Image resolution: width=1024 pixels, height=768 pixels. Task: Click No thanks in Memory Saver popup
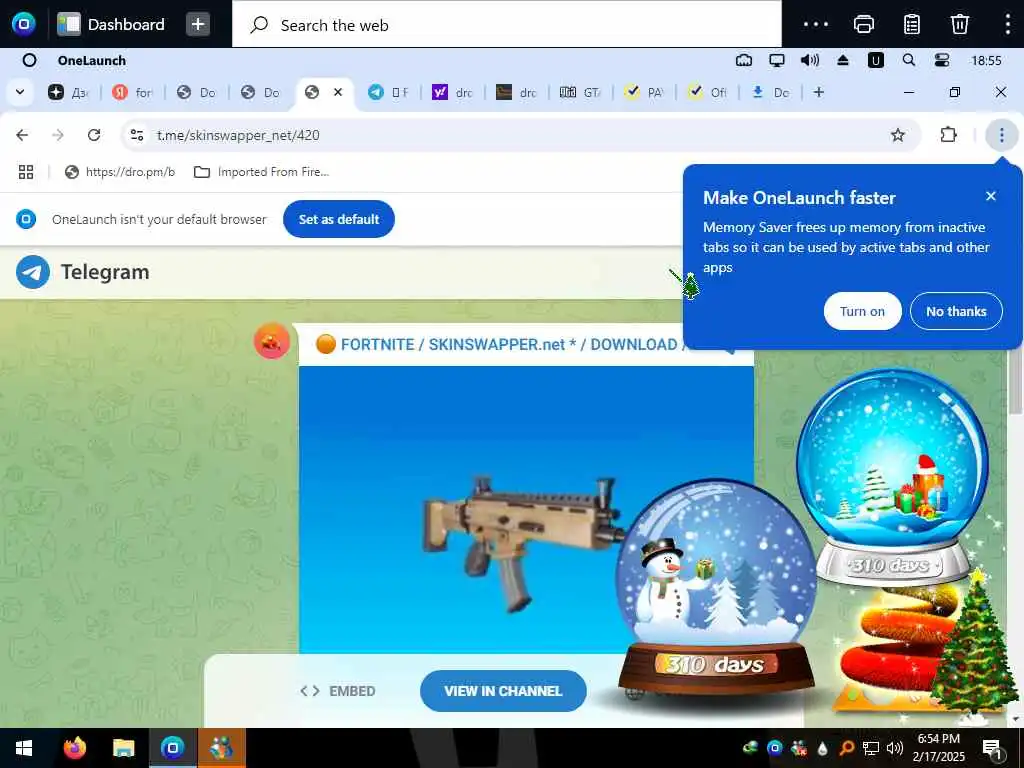pos(956,312)
